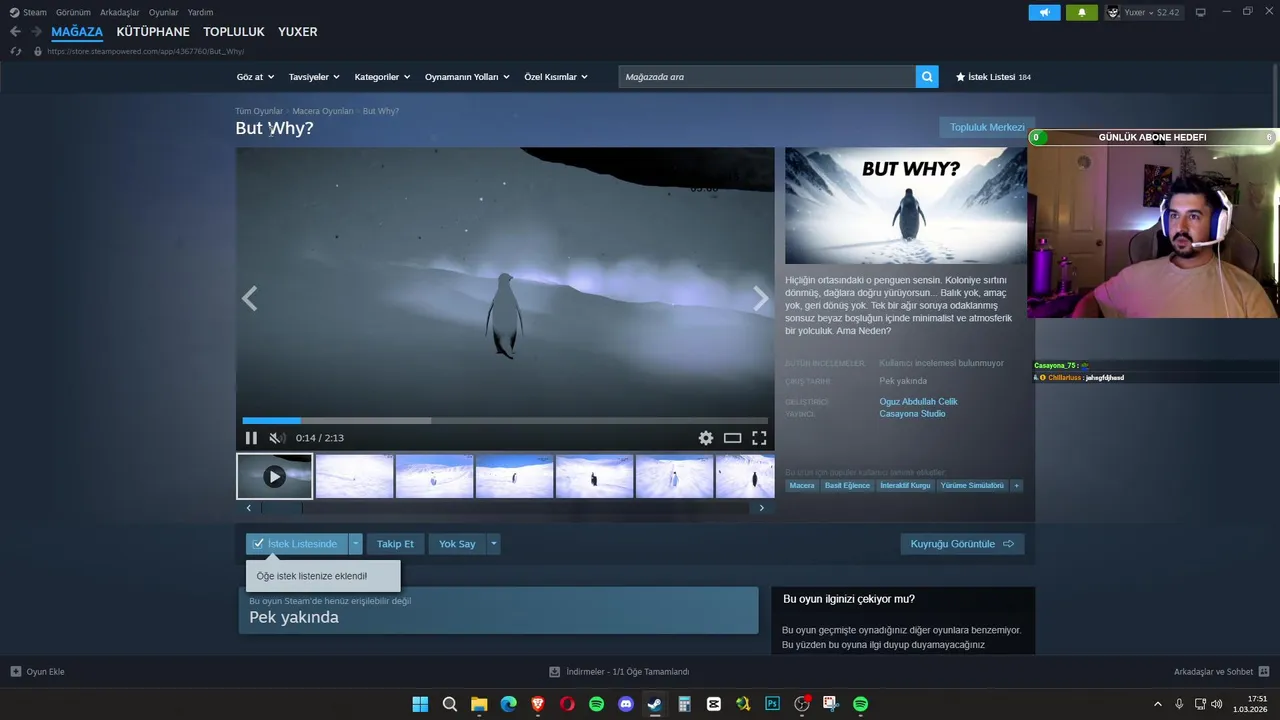
Task: Click the Yürüme Simülatörü tag
Action: point(971,485)
